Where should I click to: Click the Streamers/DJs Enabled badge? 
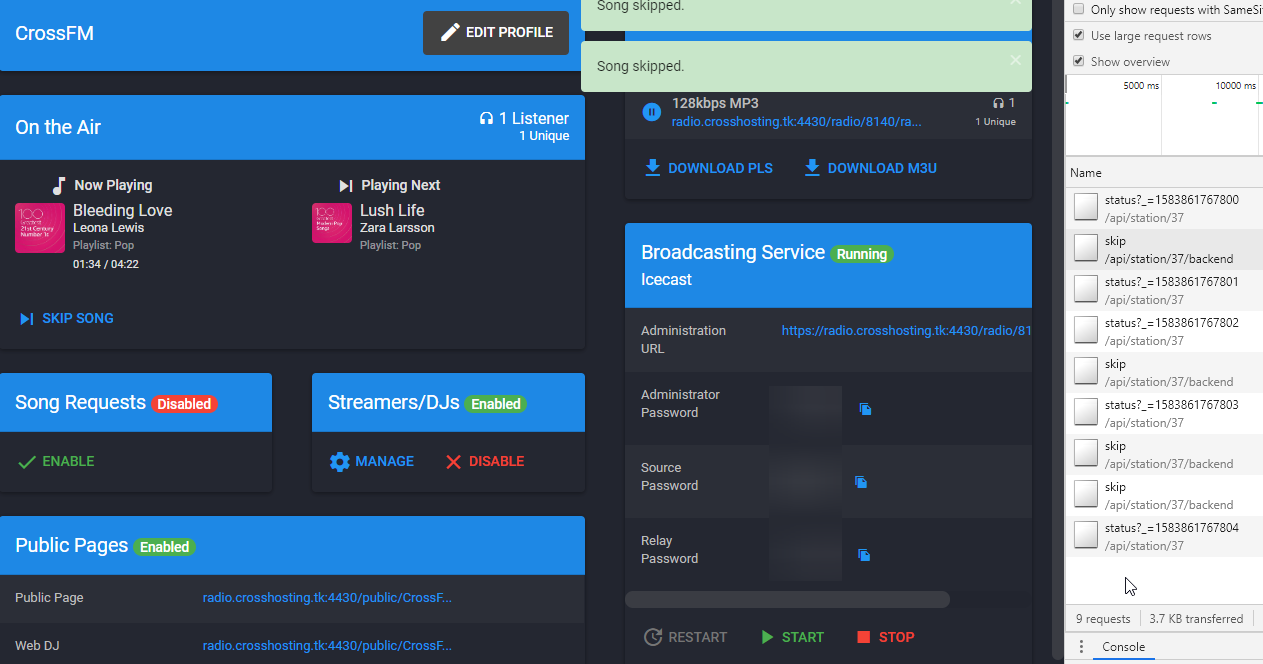[x=496, y=404]
